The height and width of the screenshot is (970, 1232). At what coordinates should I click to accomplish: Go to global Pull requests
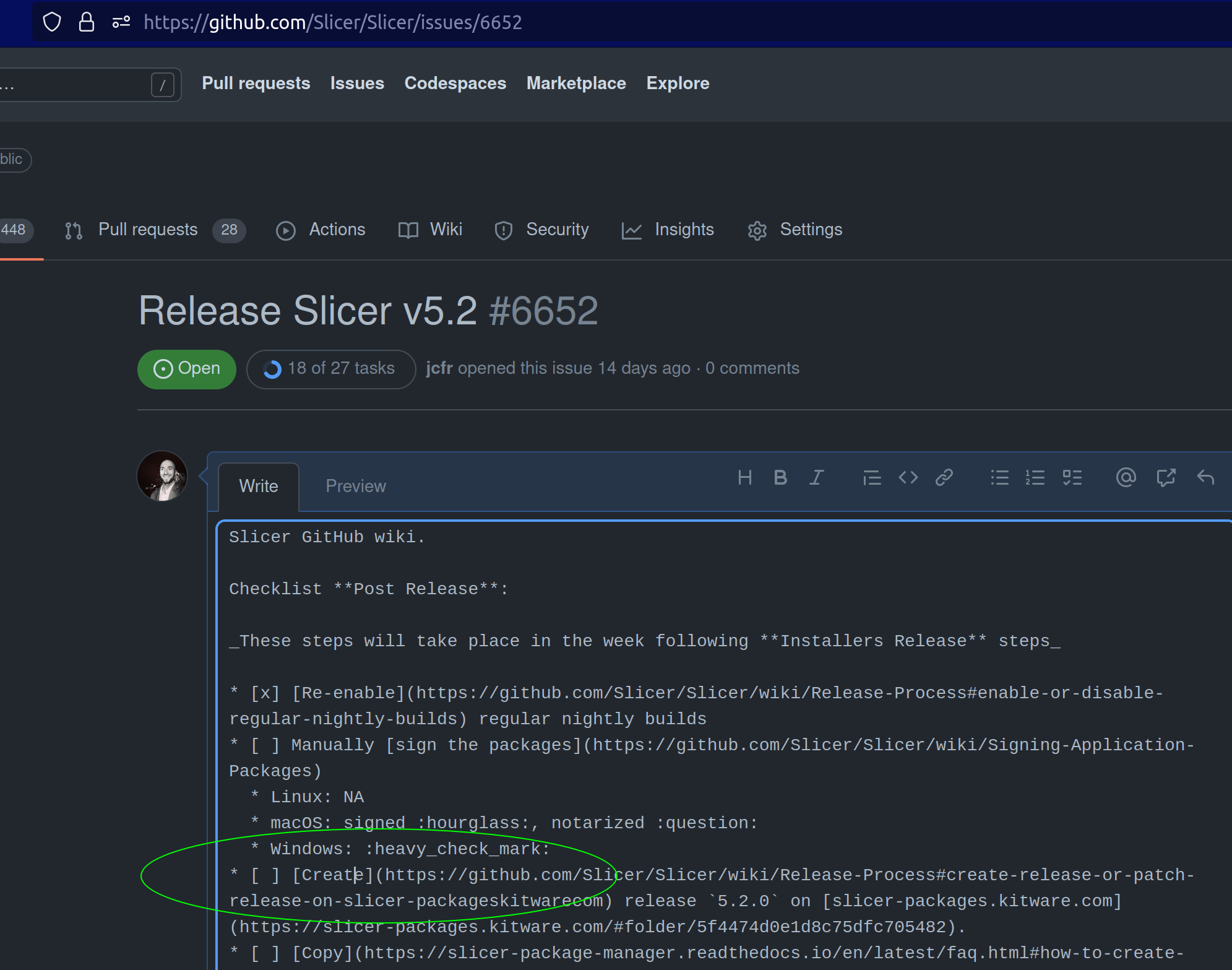coord(256,83)
